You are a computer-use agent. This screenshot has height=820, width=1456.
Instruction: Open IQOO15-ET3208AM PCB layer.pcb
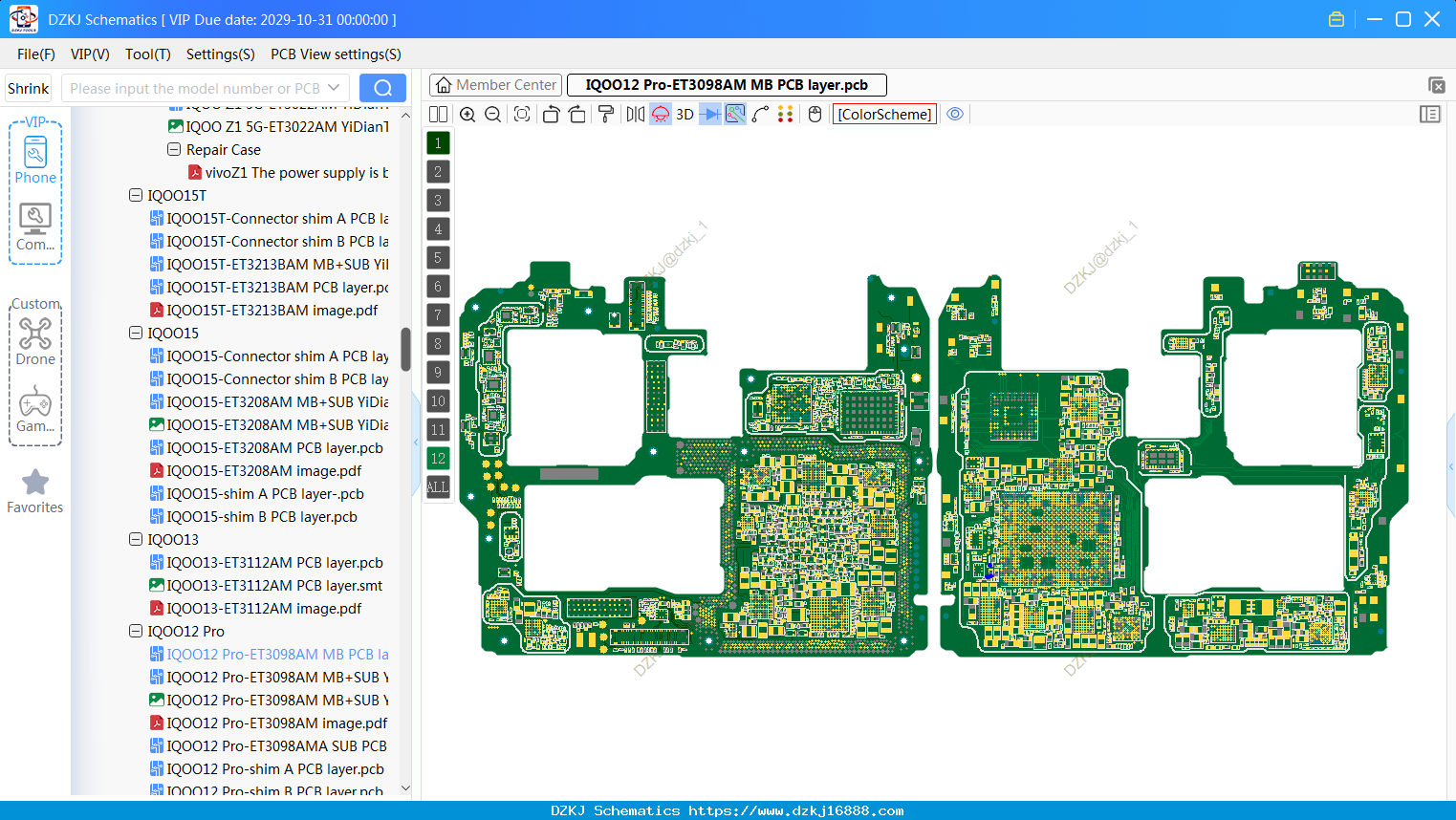coord(267,447)
